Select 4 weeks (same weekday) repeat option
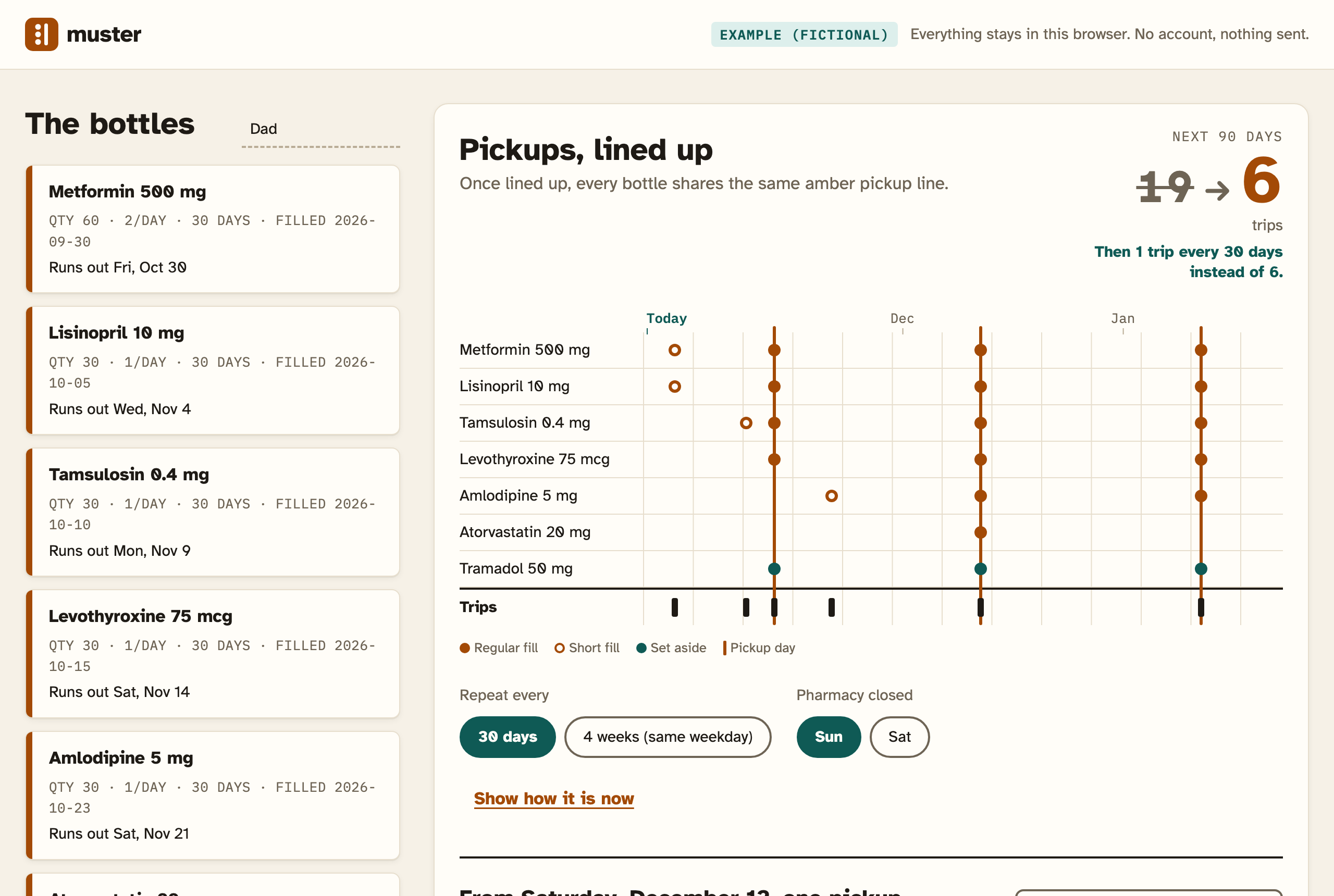 click(x=668, y=737)
